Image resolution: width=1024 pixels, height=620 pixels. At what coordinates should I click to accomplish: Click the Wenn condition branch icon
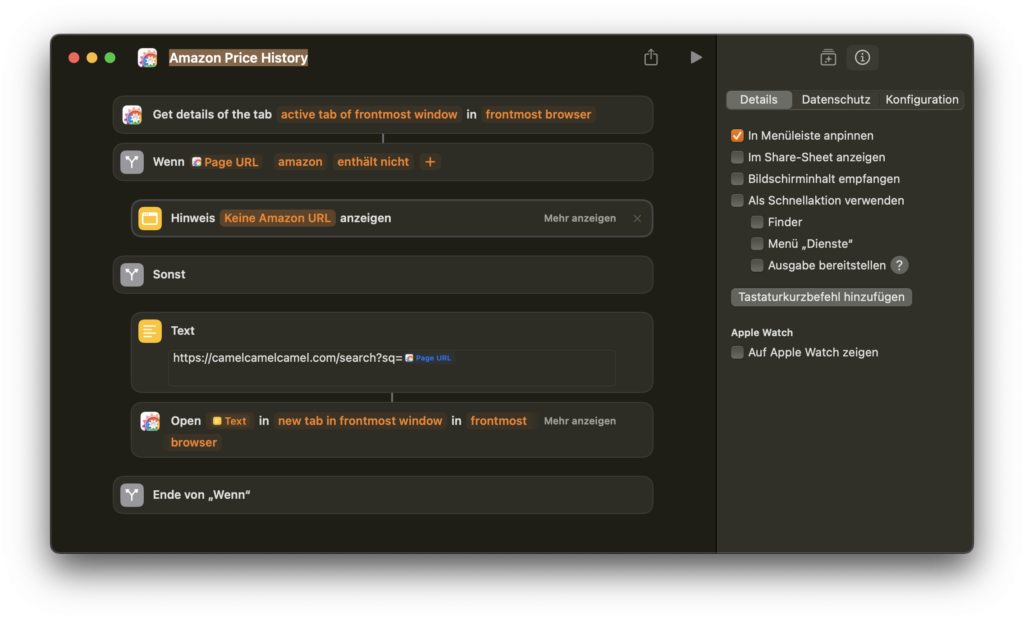(132, 162)
